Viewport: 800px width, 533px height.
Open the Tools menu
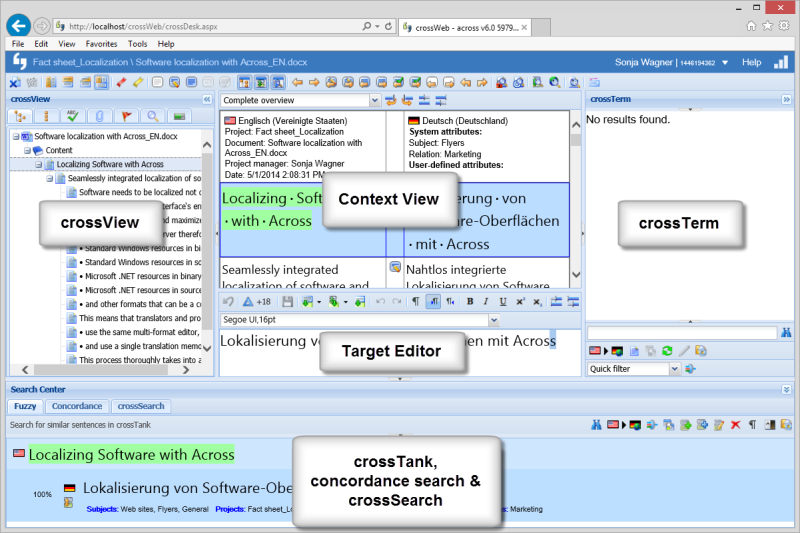[x=137, y=44]
